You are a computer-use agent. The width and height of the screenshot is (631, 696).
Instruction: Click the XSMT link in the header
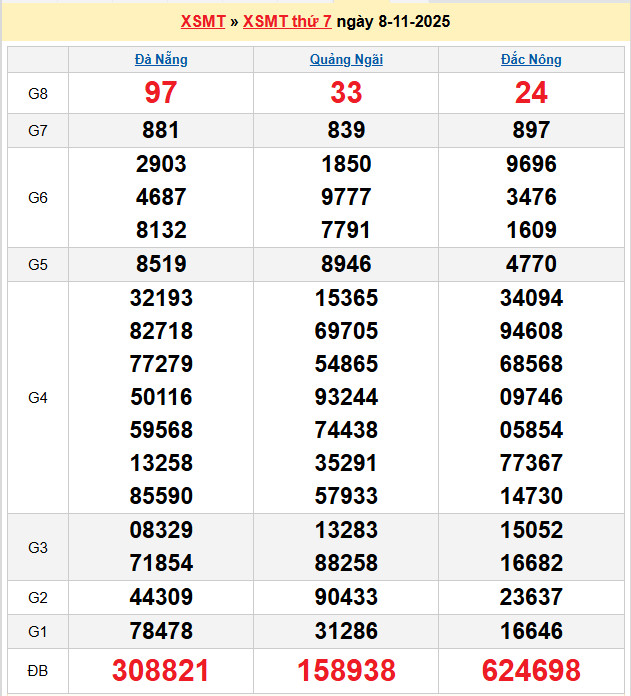pyautogui.click(x=203, y=21)
